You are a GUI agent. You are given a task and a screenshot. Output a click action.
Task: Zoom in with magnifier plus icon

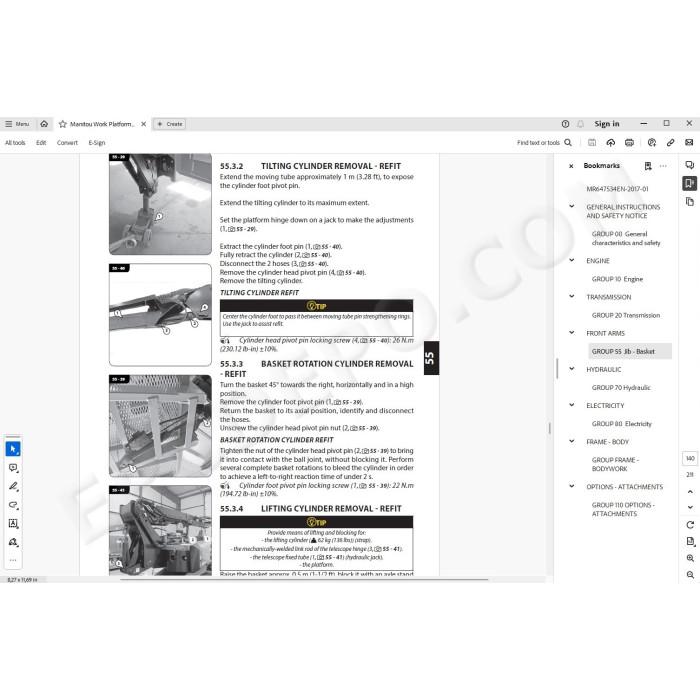click(690, 558)
